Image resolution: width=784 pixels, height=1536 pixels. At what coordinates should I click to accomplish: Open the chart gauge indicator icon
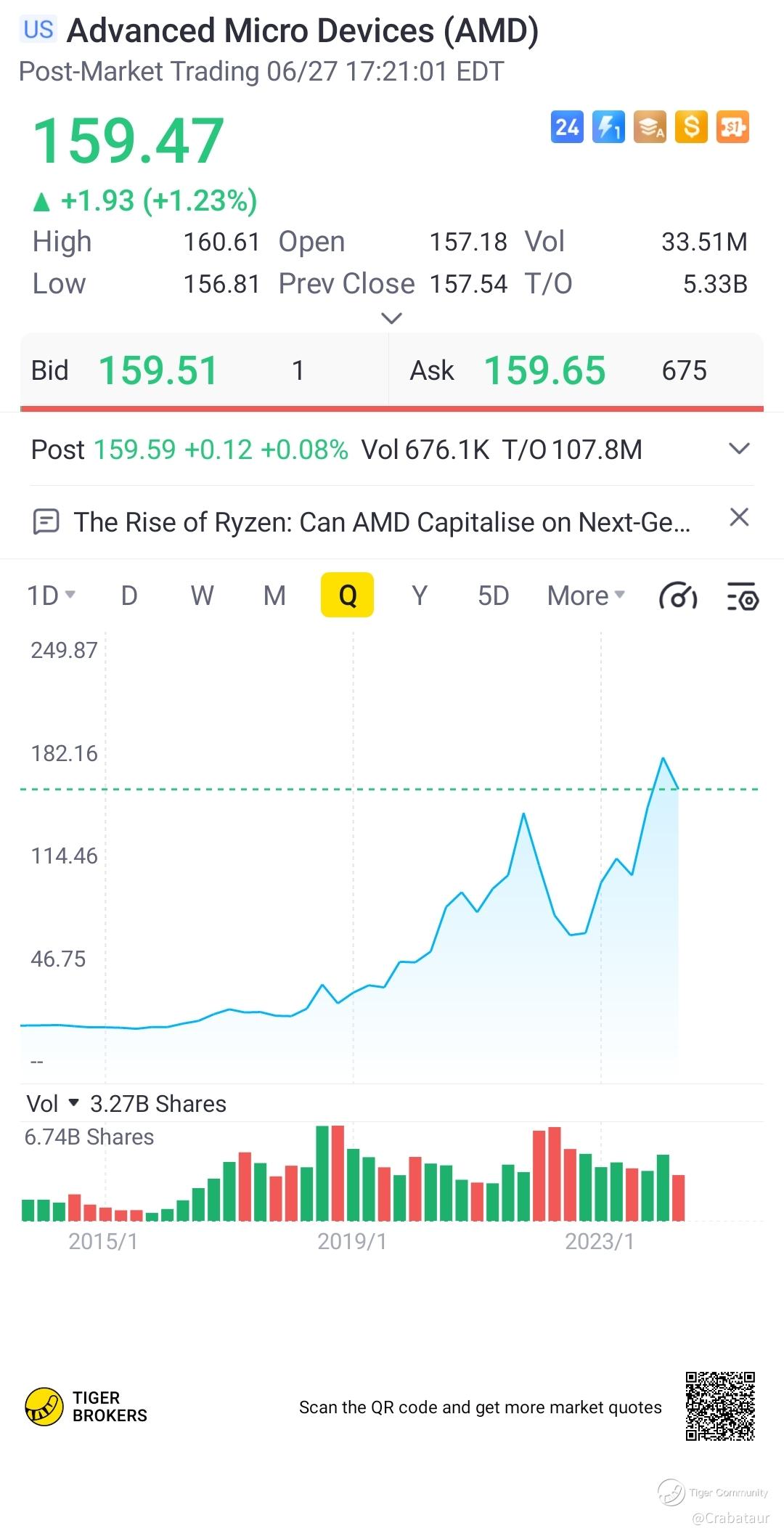pyautogui.click(x=678, y=596)
